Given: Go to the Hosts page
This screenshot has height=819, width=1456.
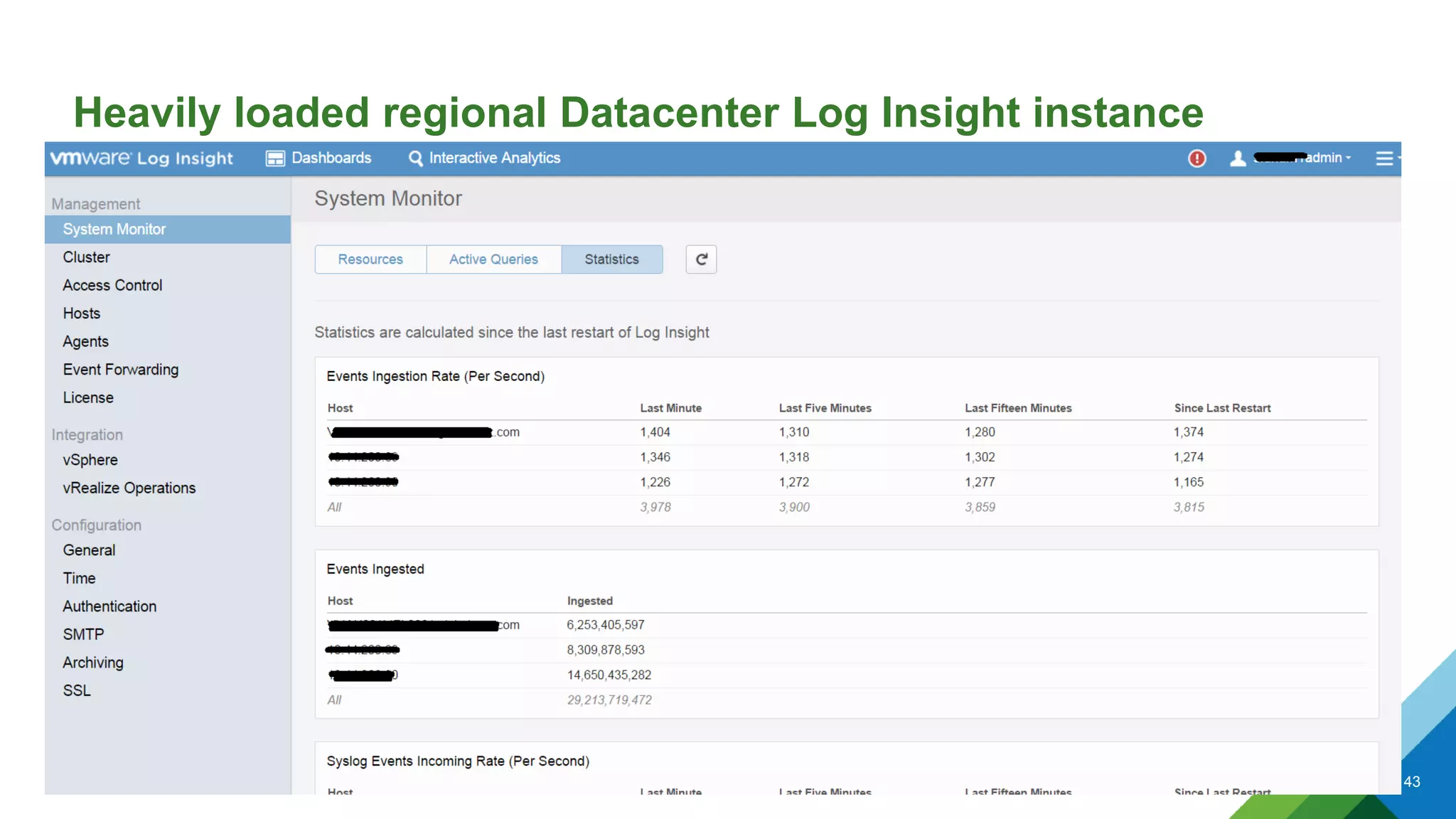Looking at the screenshot, I should [82, 314].
